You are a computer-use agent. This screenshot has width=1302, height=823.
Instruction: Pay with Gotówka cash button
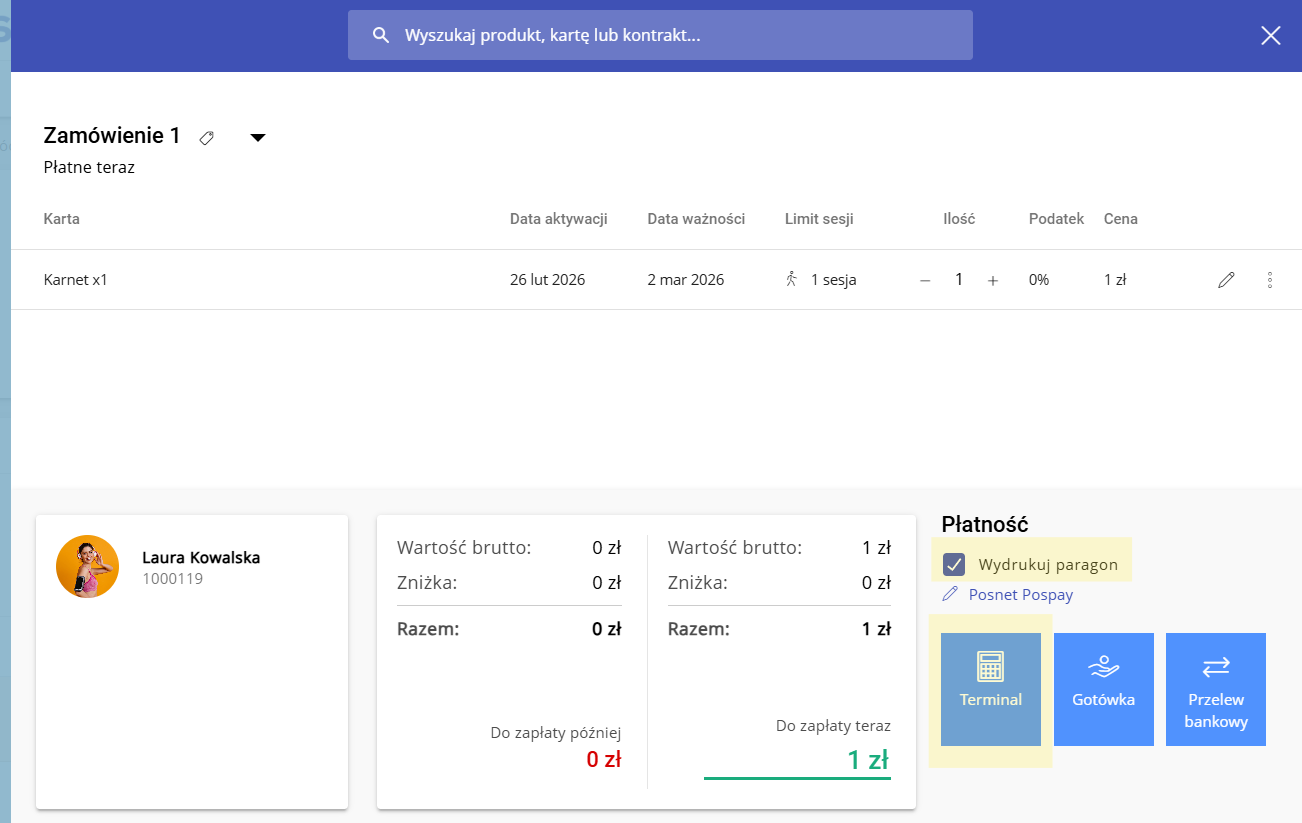pyautogui.click(x=1103, y=689)
